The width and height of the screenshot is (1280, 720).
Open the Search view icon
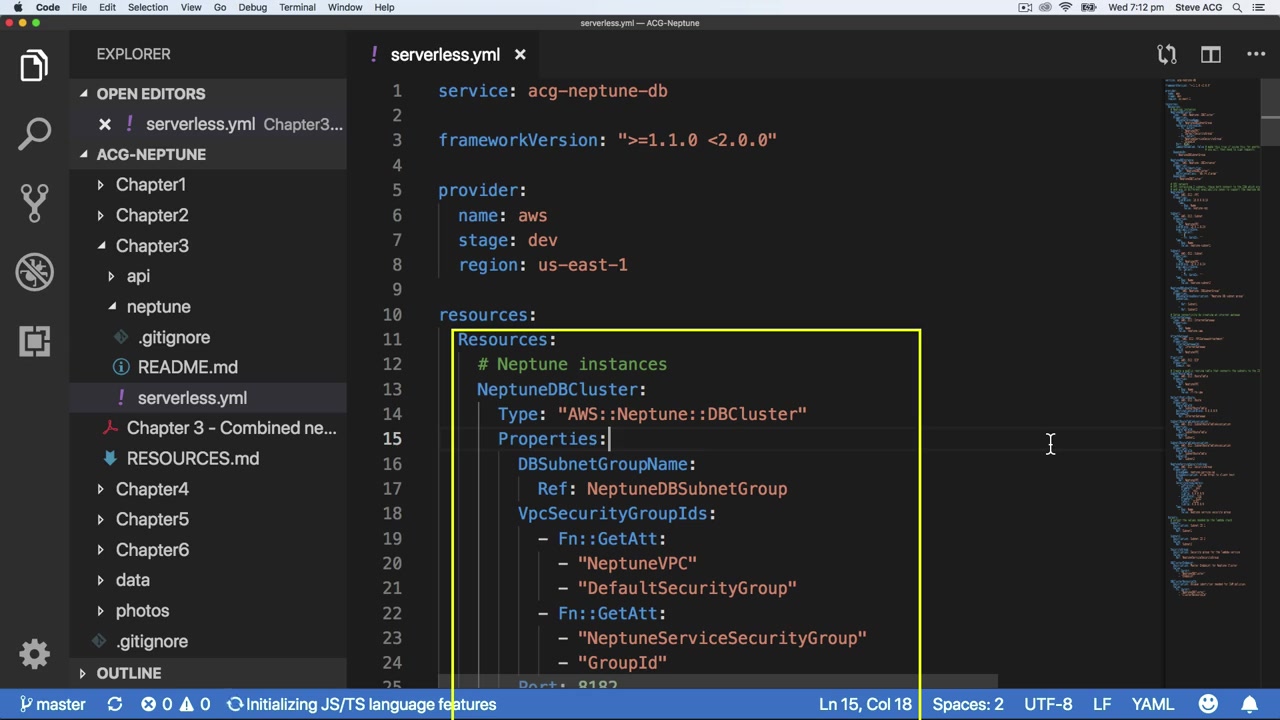[34, 134]
